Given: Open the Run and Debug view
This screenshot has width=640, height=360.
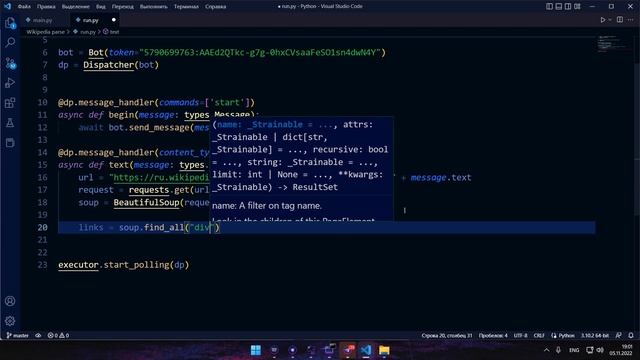Looking at the screenshot, I should [x=10, y=83].
